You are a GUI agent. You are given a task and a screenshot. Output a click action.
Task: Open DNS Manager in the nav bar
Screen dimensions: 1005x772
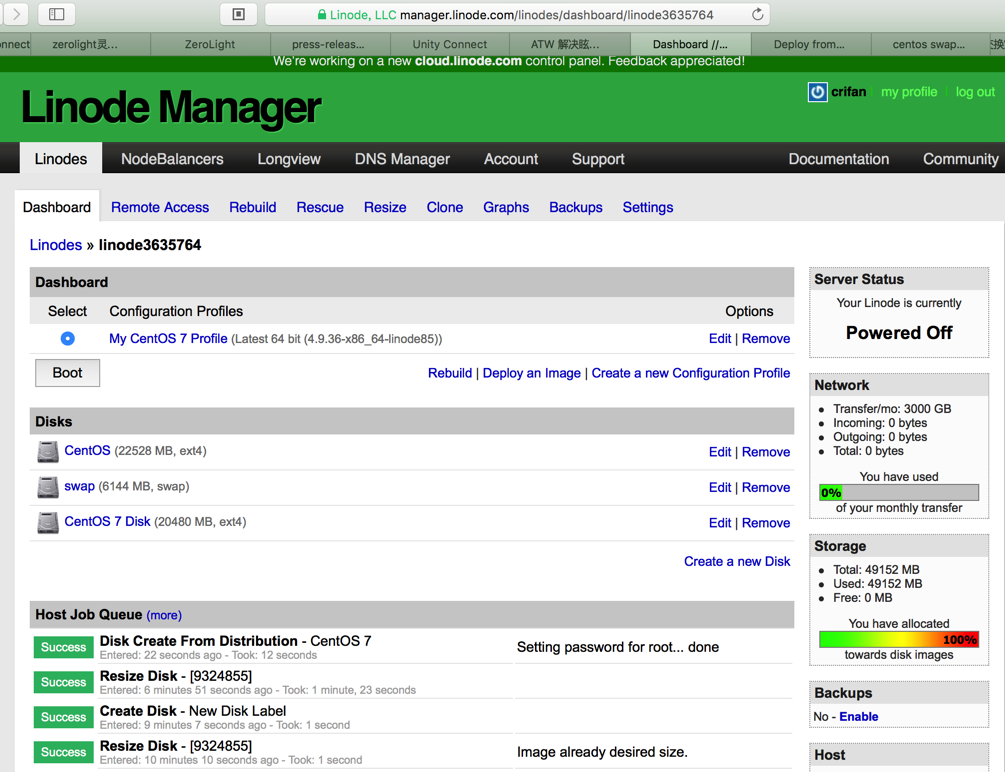(403, 159)
